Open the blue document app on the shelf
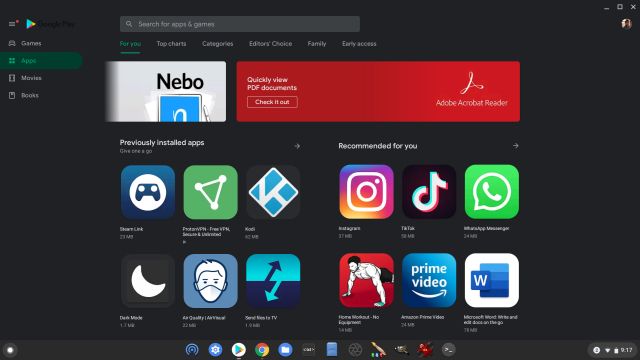The width and height of the screenshot is (640, 360). [x=332, y=350]
